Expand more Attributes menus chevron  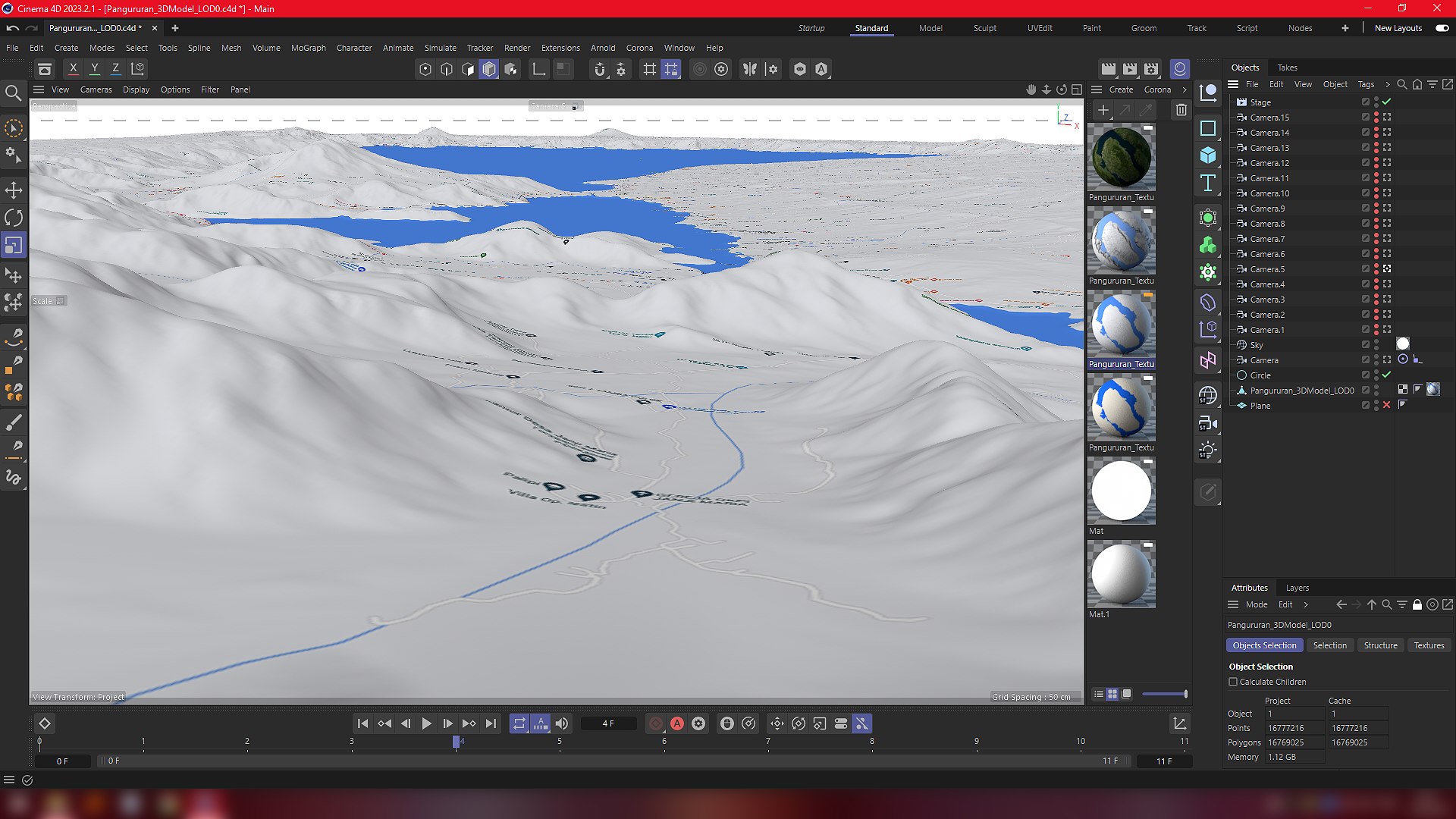pos(1306,604)
